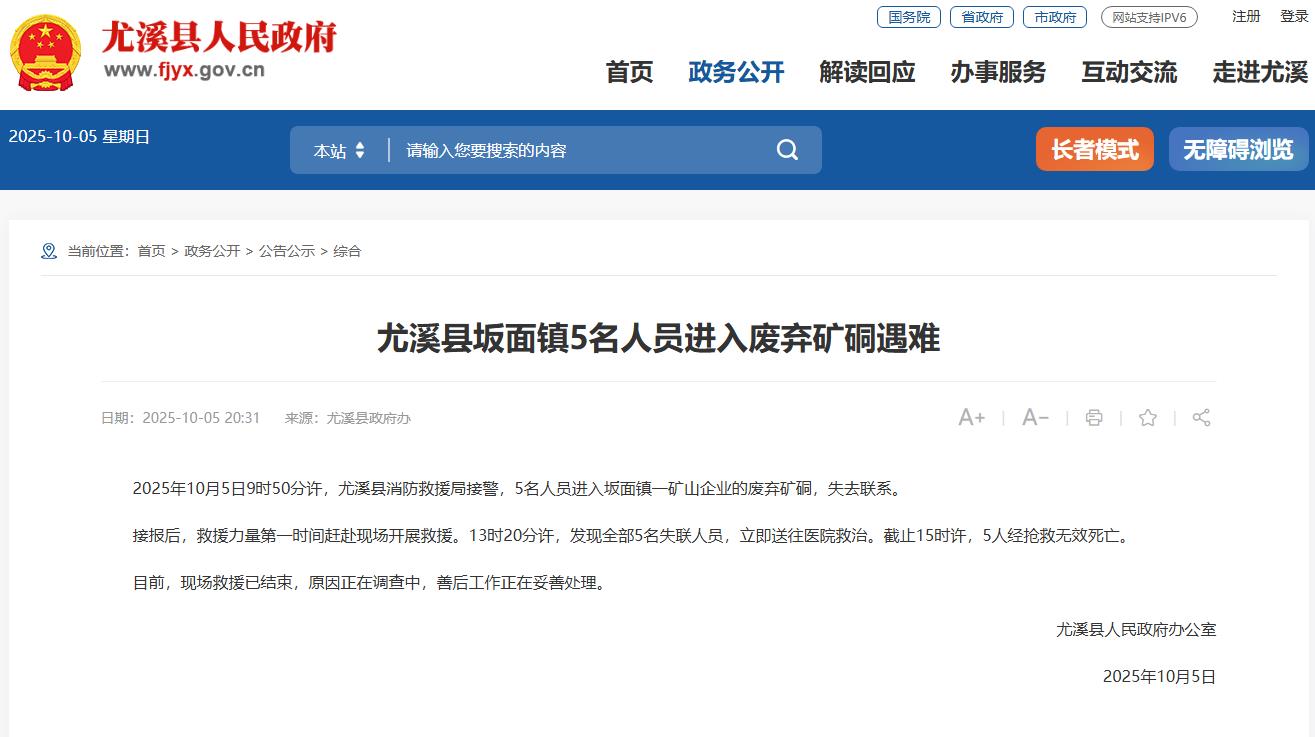
Task: Print the article using printer icon
Action: [x=1094, y=418]
